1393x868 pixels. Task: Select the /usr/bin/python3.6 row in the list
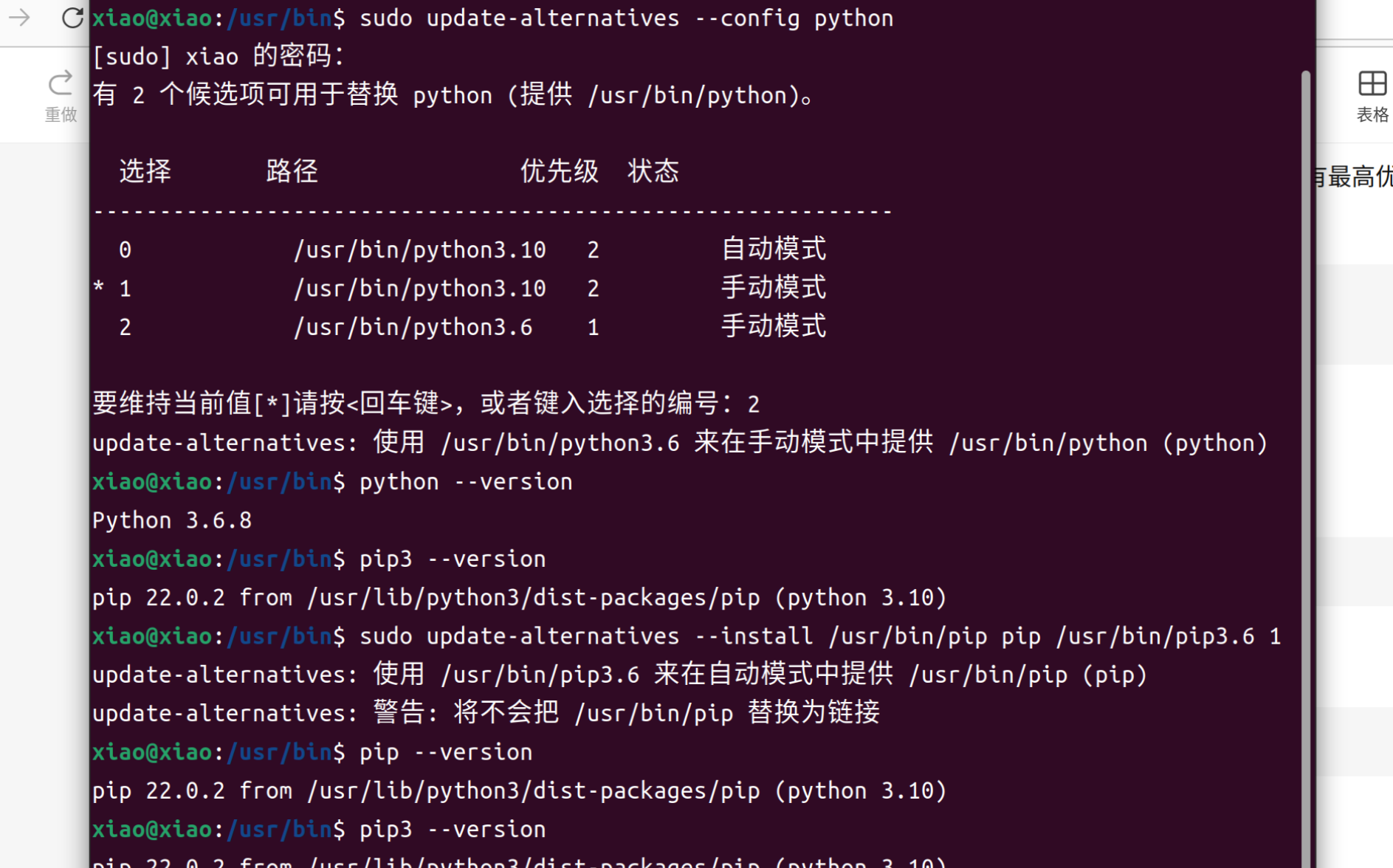[413, 326]
